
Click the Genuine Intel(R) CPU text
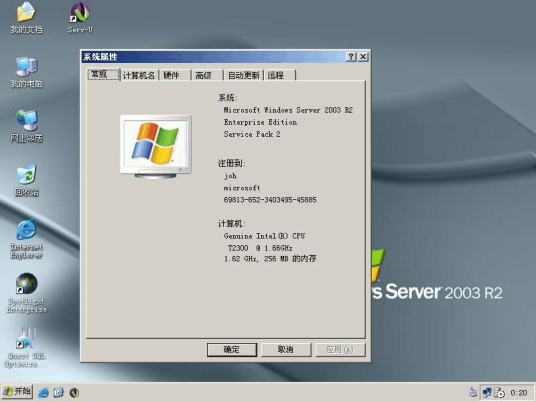point(264,236)
